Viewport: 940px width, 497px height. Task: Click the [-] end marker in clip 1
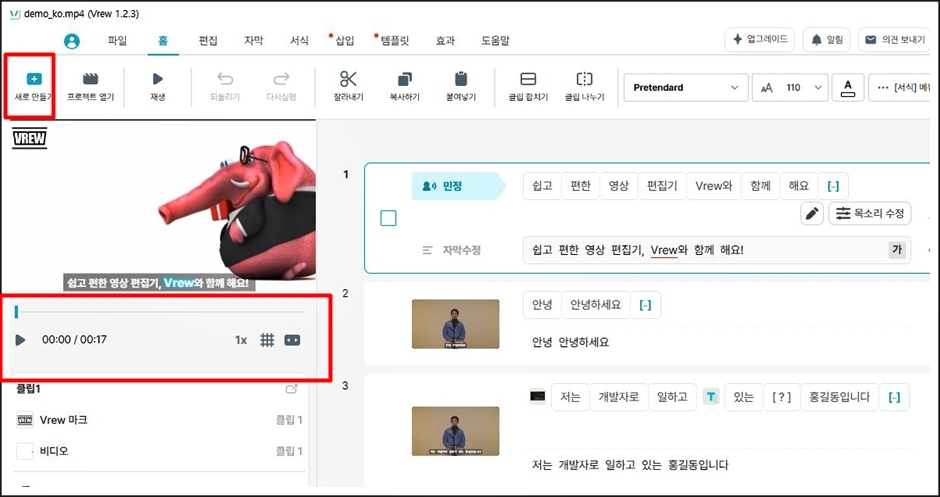[x=833, y=186]
